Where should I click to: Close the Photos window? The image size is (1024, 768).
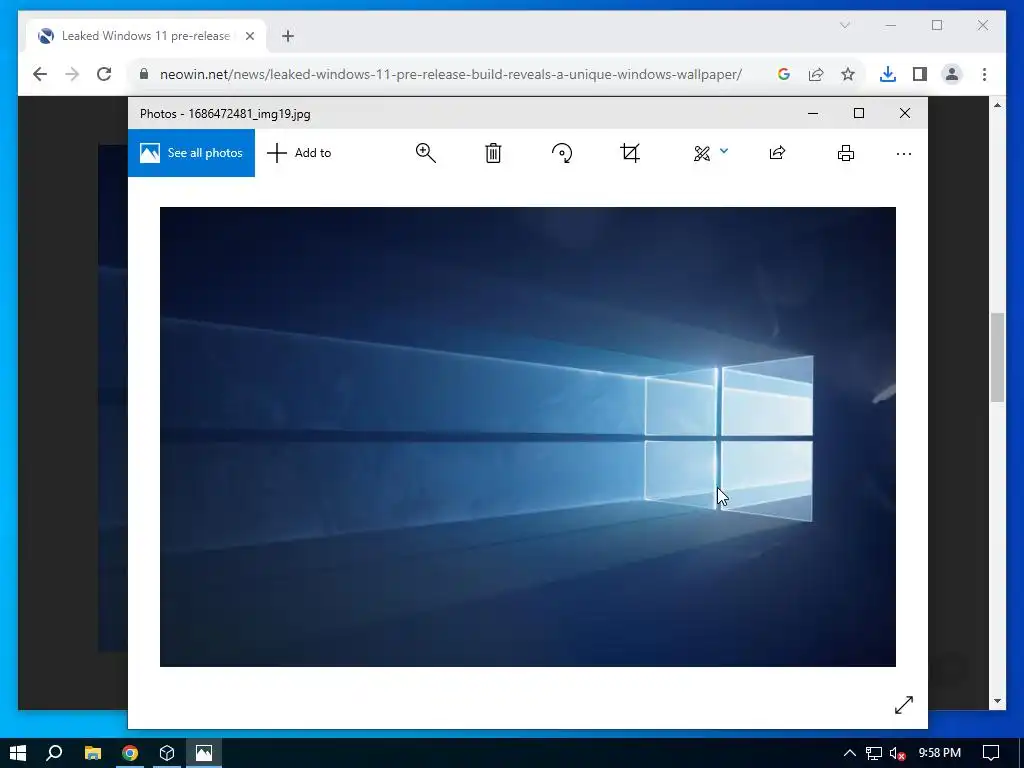(x=904, y=113)
